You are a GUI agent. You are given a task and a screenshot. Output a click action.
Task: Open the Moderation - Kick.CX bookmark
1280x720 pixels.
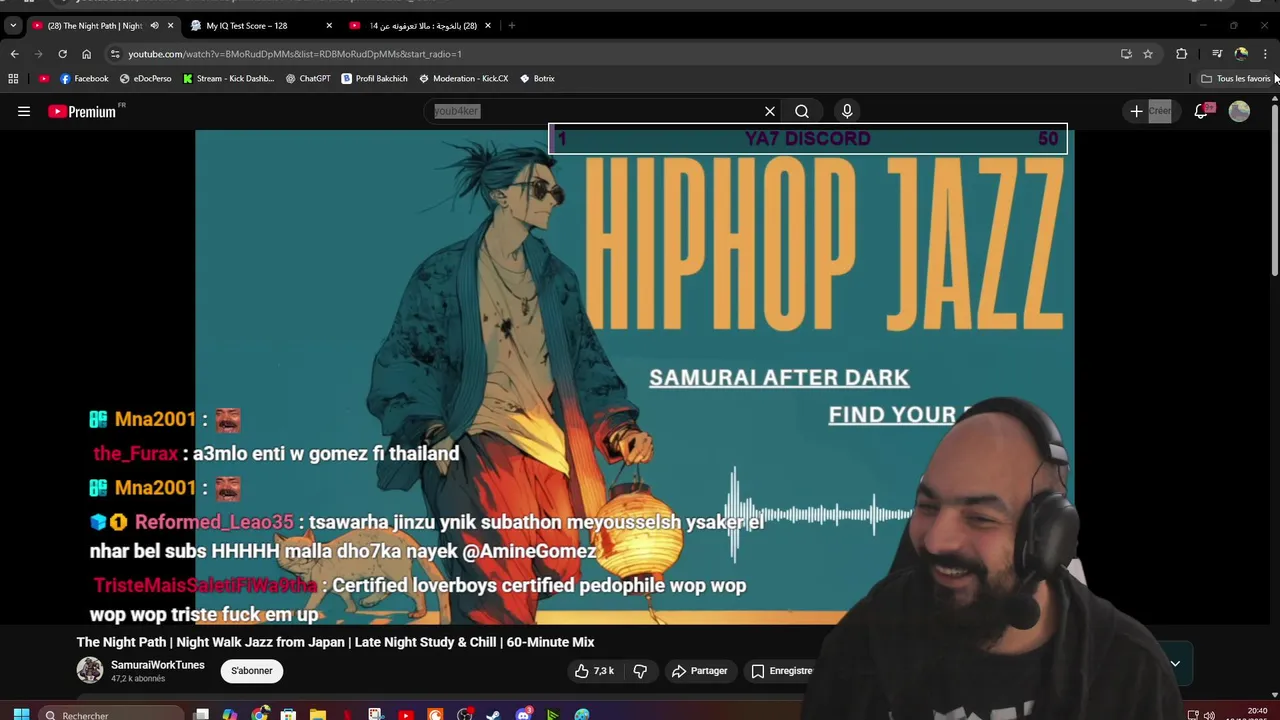464,78
